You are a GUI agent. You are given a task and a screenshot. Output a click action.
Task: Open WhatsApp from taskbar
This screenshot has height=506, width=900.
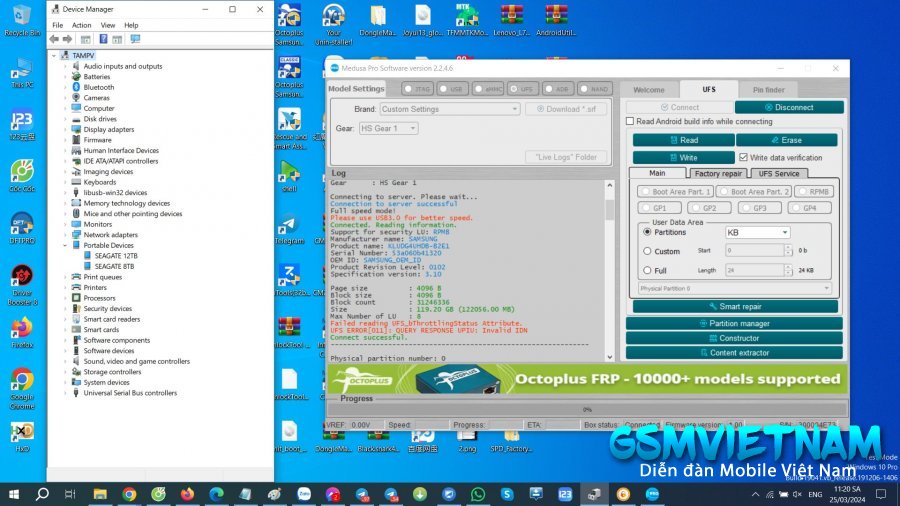[478, 494]
